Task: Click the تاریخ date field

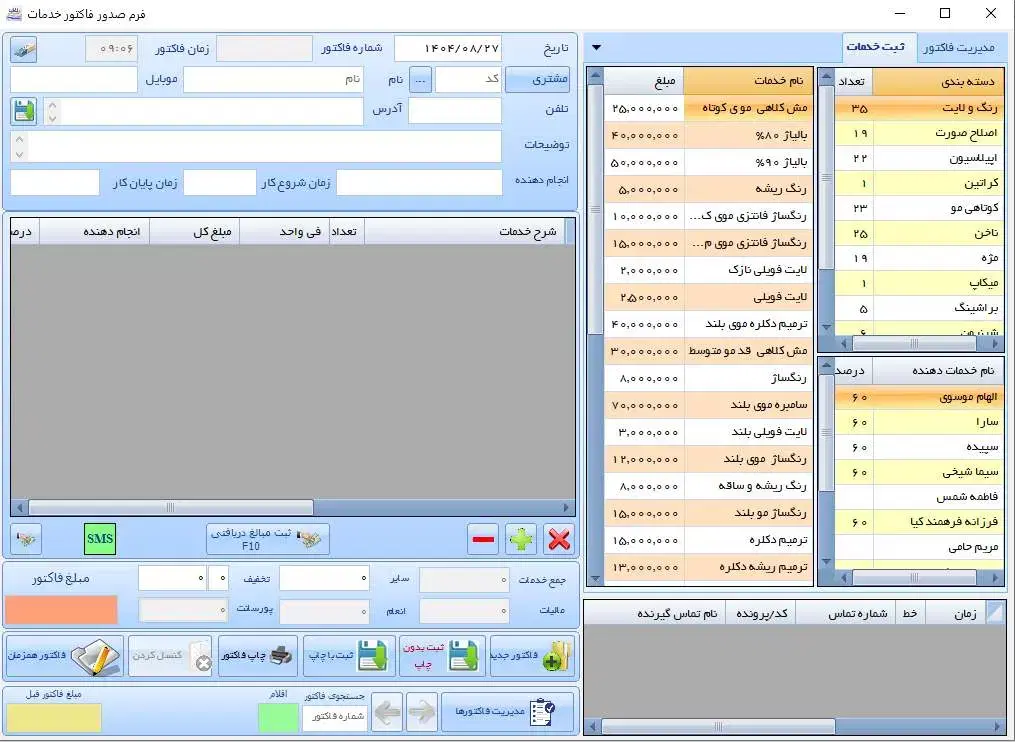Action: click(x=448, y=49)
